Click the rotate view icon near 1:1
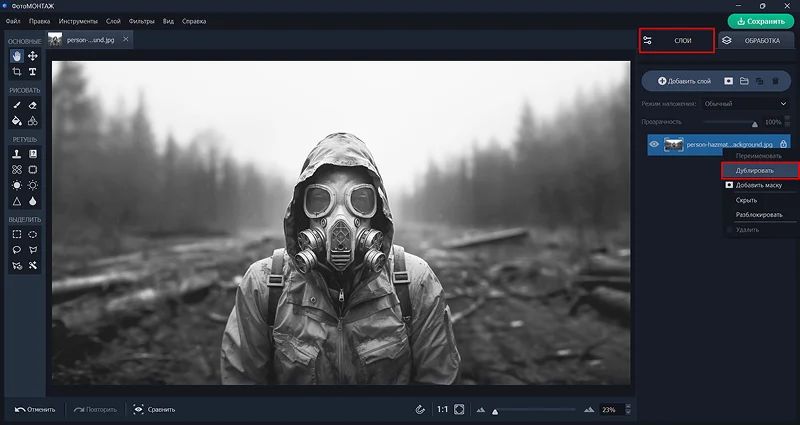 point(420,409)
